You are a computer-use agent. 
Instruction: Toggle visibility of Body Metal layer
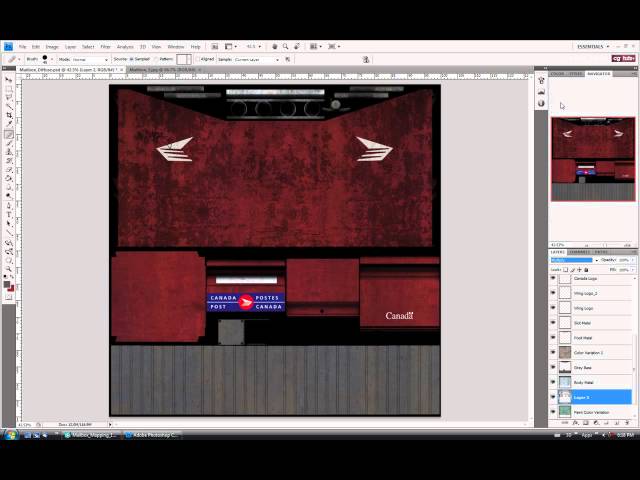click(x=553, y=382)
